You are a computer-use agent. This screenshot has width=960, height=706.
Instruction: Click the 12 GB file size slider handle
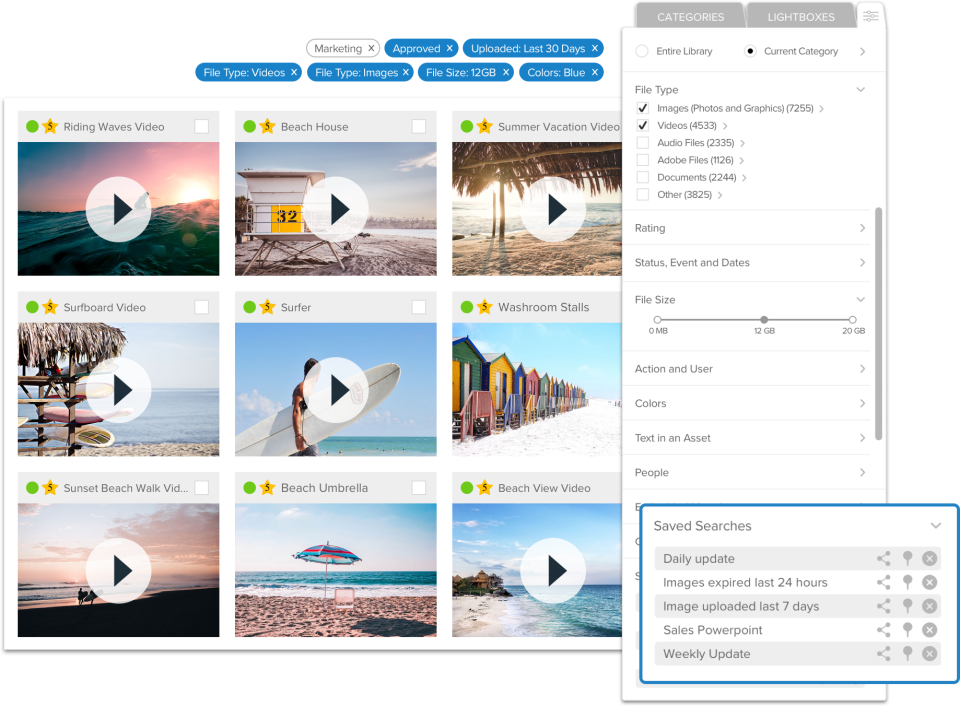[764, 320]
